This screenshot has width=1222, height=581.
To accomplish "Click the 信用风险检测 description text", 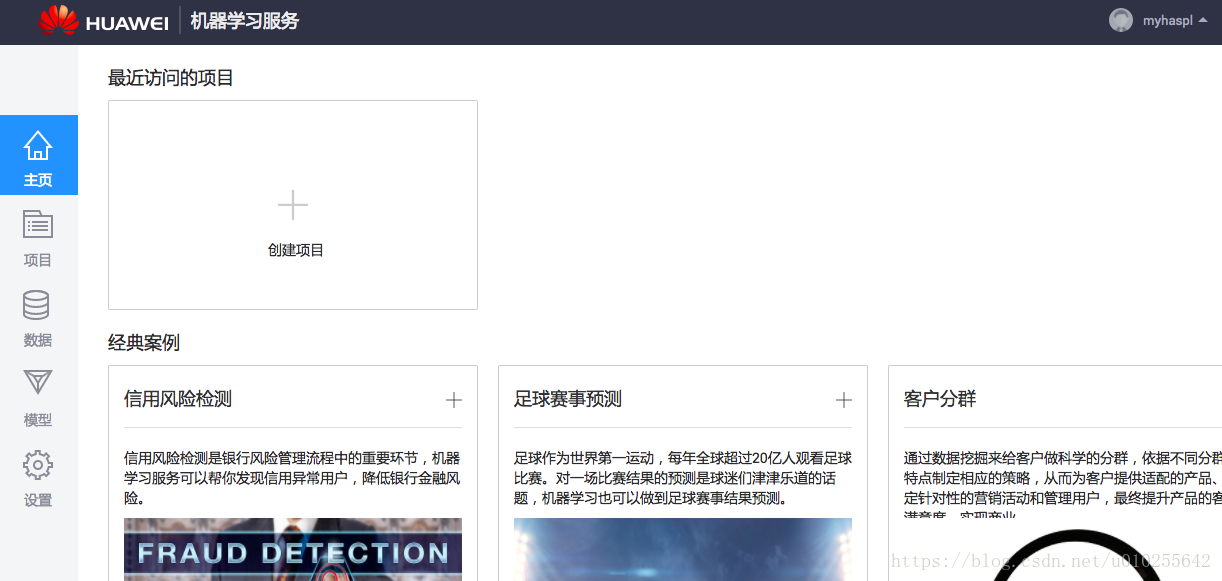I will coord(293,478).
